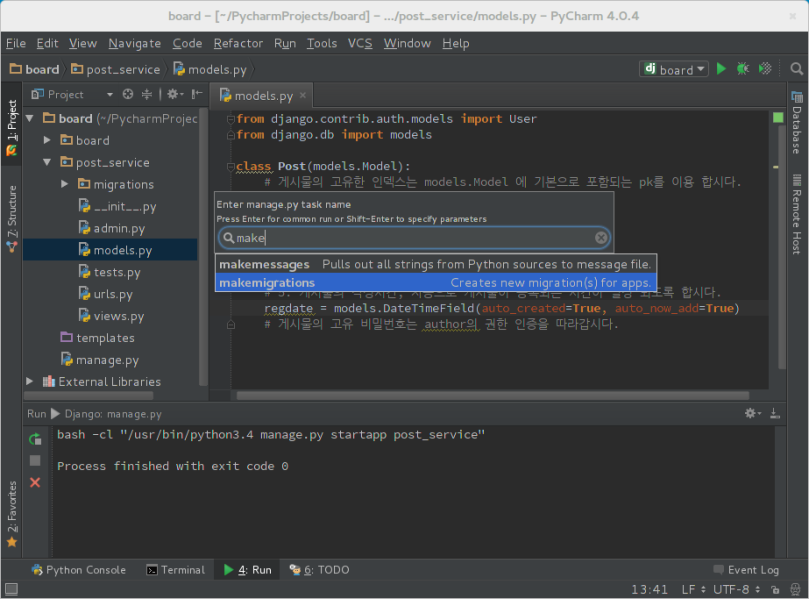Select makemigrations task suggestion
Viewport: 809px width, 599px height.
[436, 283]
